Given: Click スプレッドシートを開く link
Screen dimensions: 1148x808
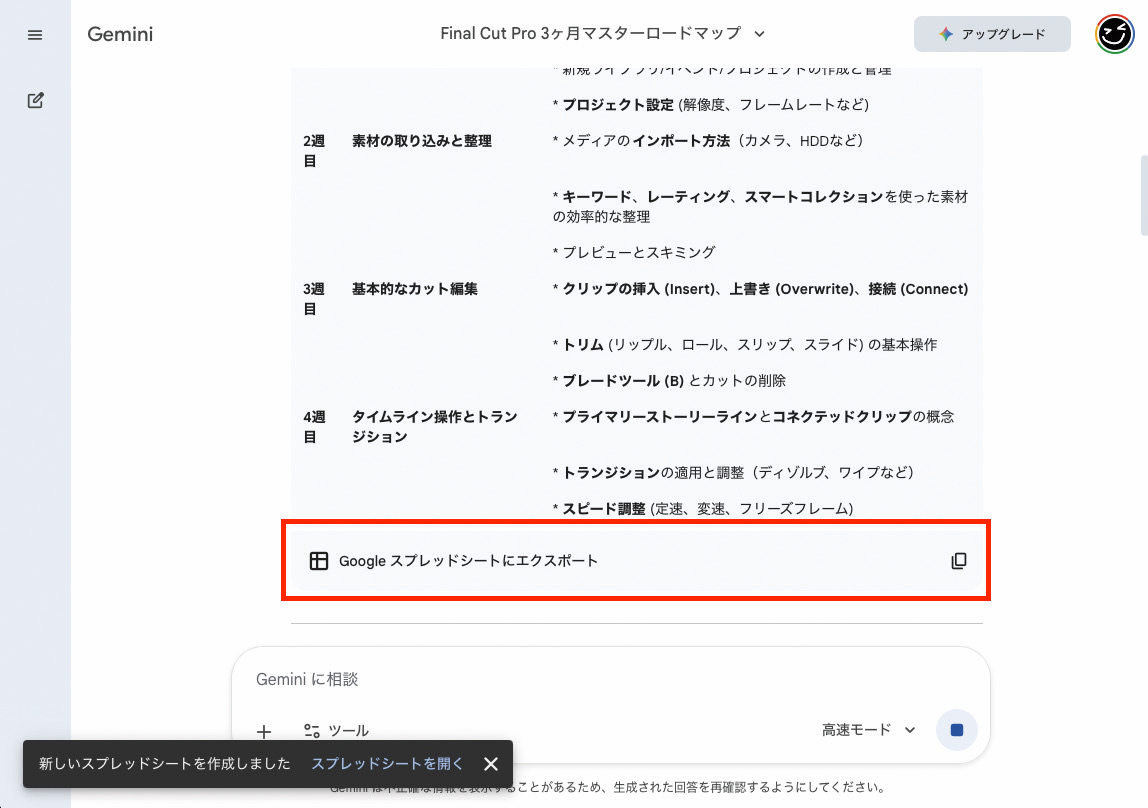Looking at the screenshot, I should 387,763.
